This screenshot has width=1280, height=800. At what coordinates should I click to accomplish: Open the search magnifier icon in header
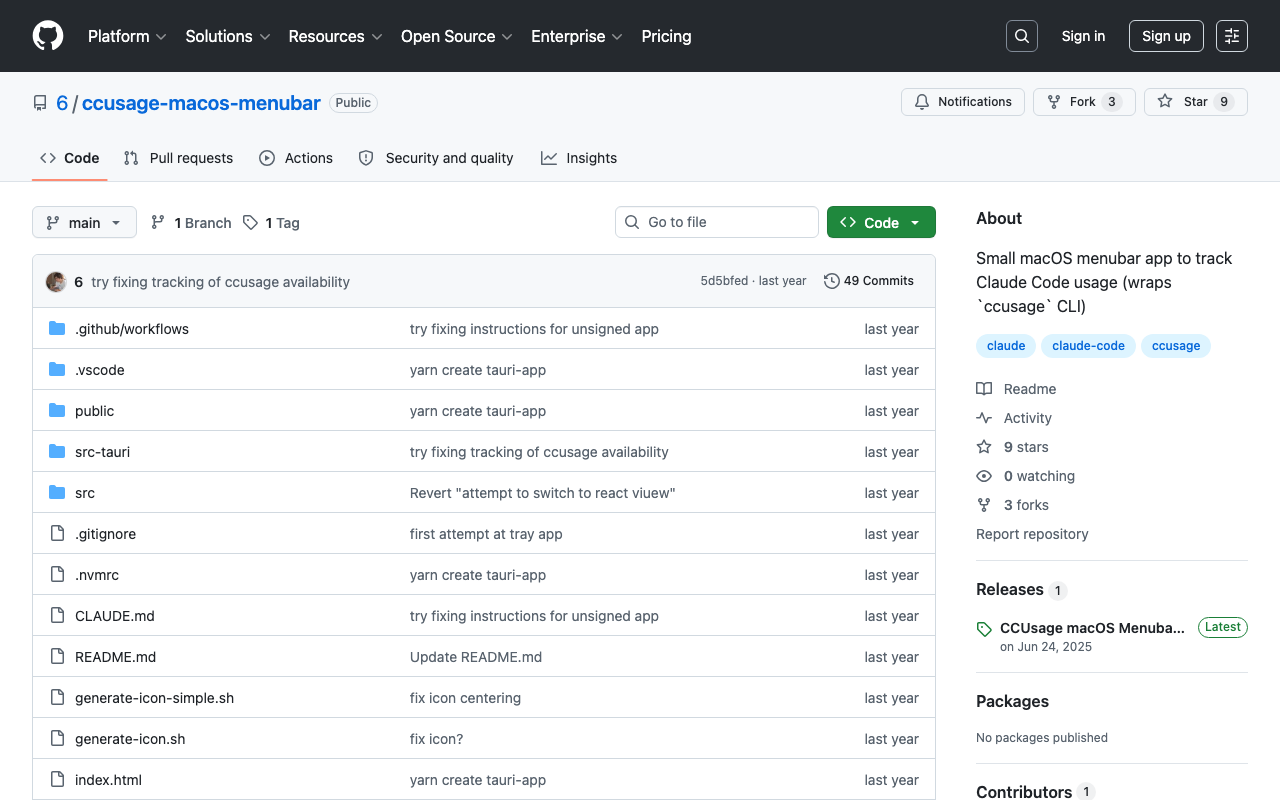point(1022,36)
